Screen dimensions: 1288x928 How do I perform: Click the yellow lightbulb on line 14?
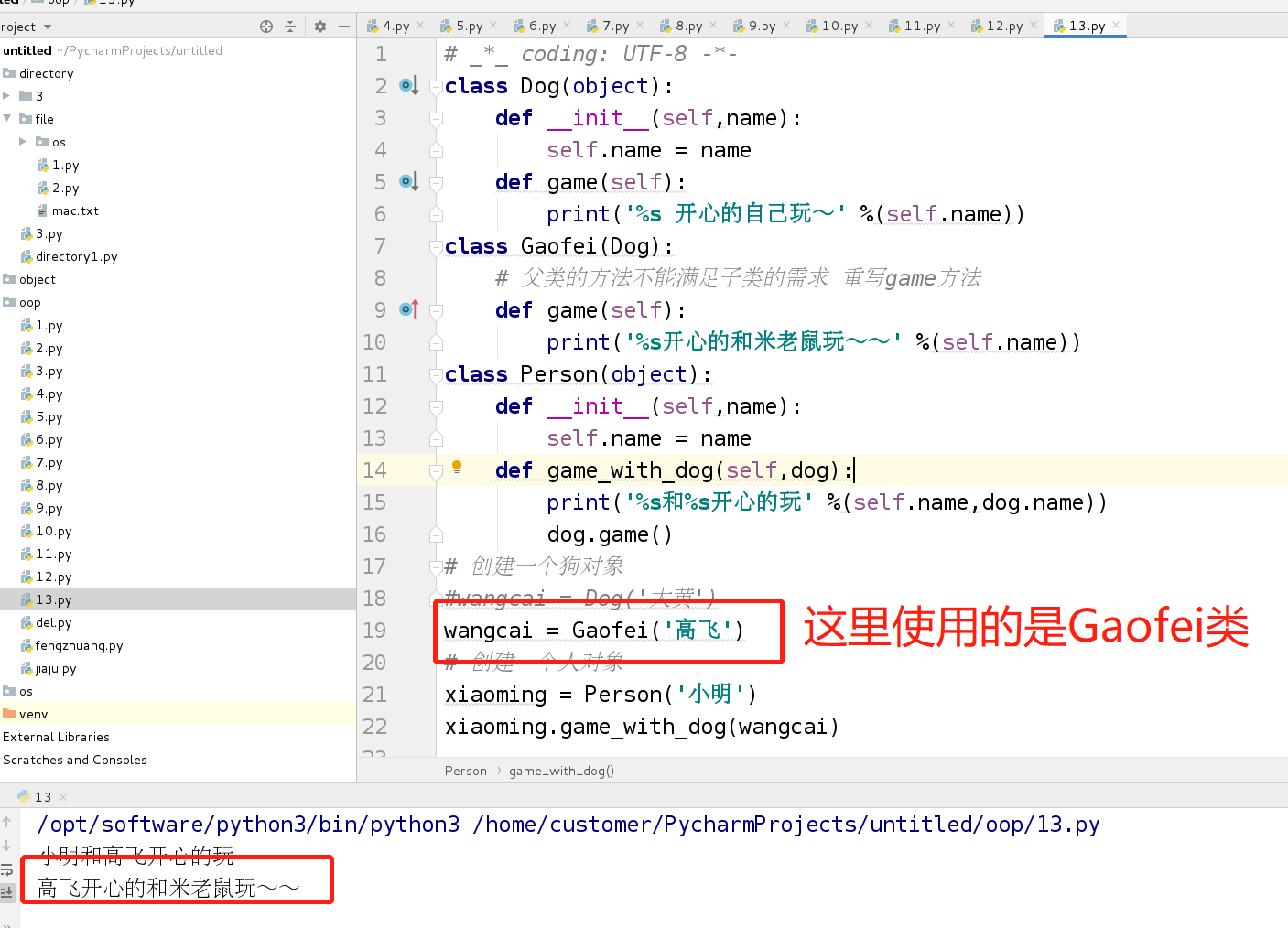tap(457, 468)
